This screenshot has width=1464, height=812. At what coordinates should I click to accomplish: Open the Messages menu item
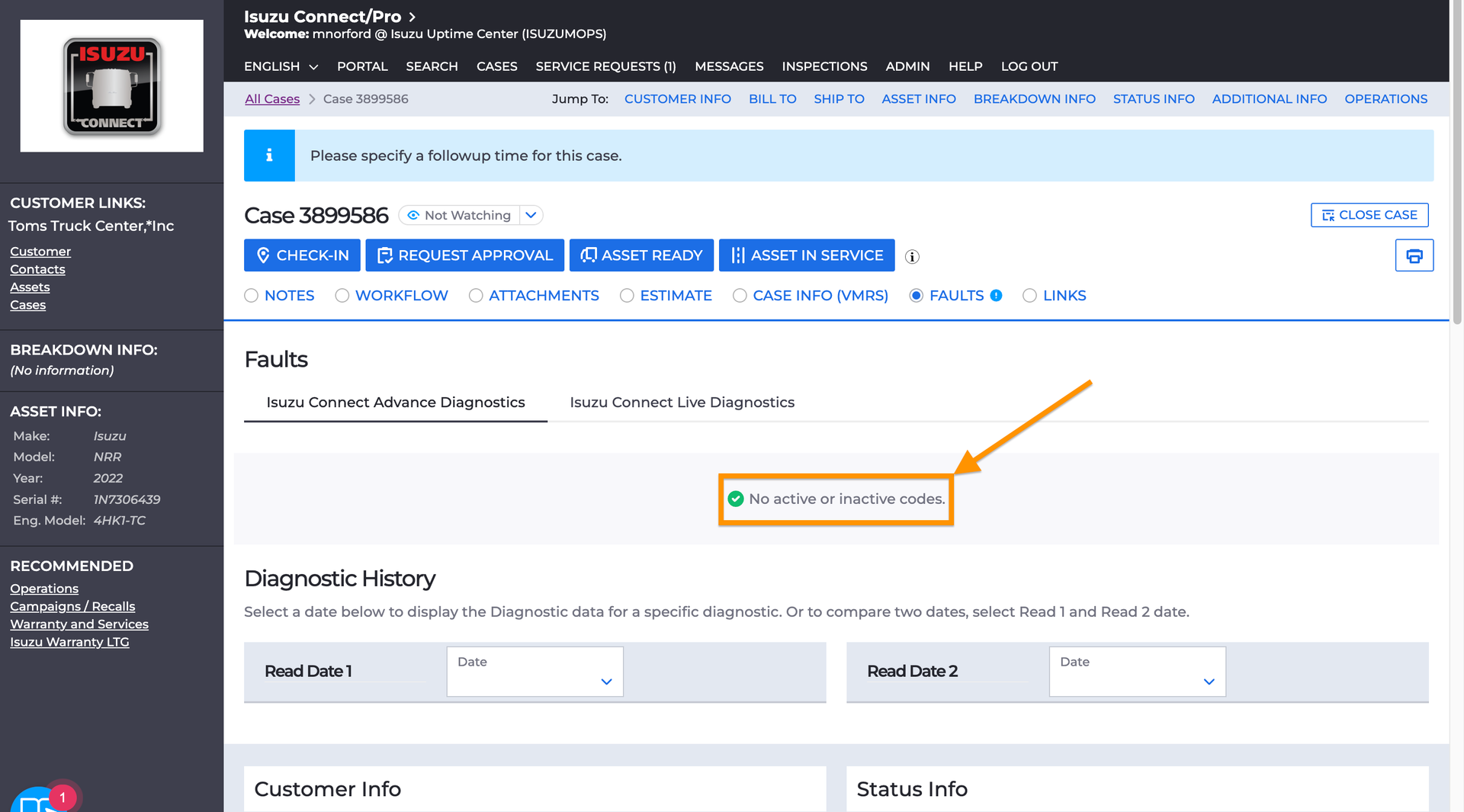[x=729, y=66]
